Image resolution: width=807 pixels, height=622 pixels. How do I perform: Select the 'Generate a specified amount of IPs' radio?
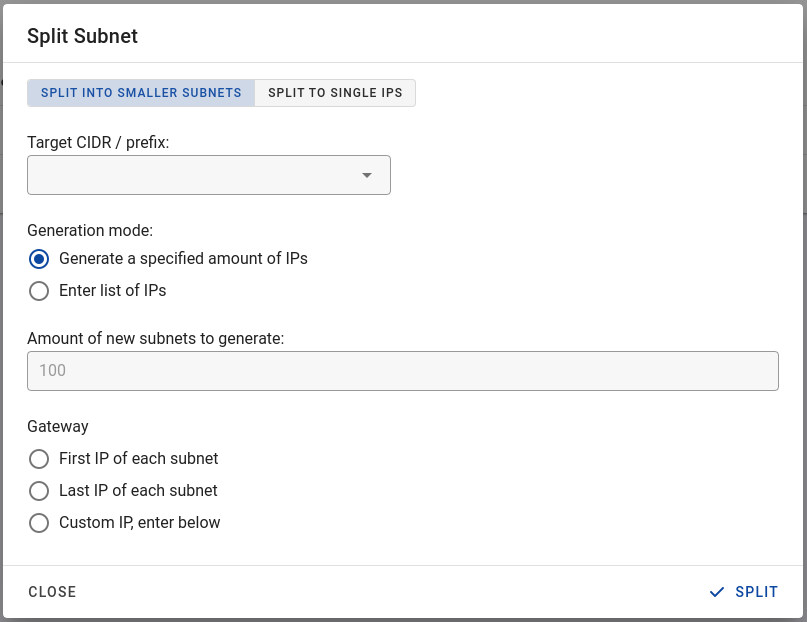[x=39, y=259]
